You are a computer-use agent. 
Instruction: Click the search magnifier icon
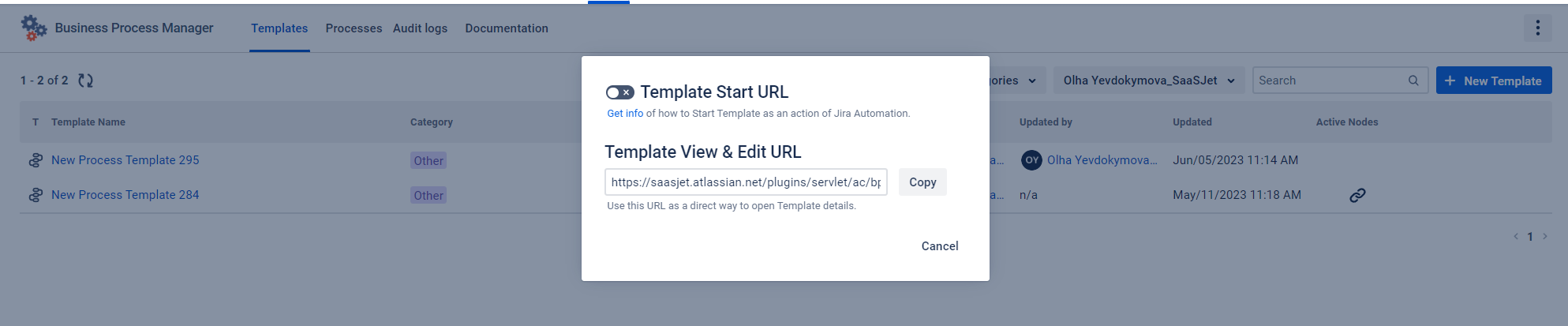pyautogui.click(x=1413, y=81)
